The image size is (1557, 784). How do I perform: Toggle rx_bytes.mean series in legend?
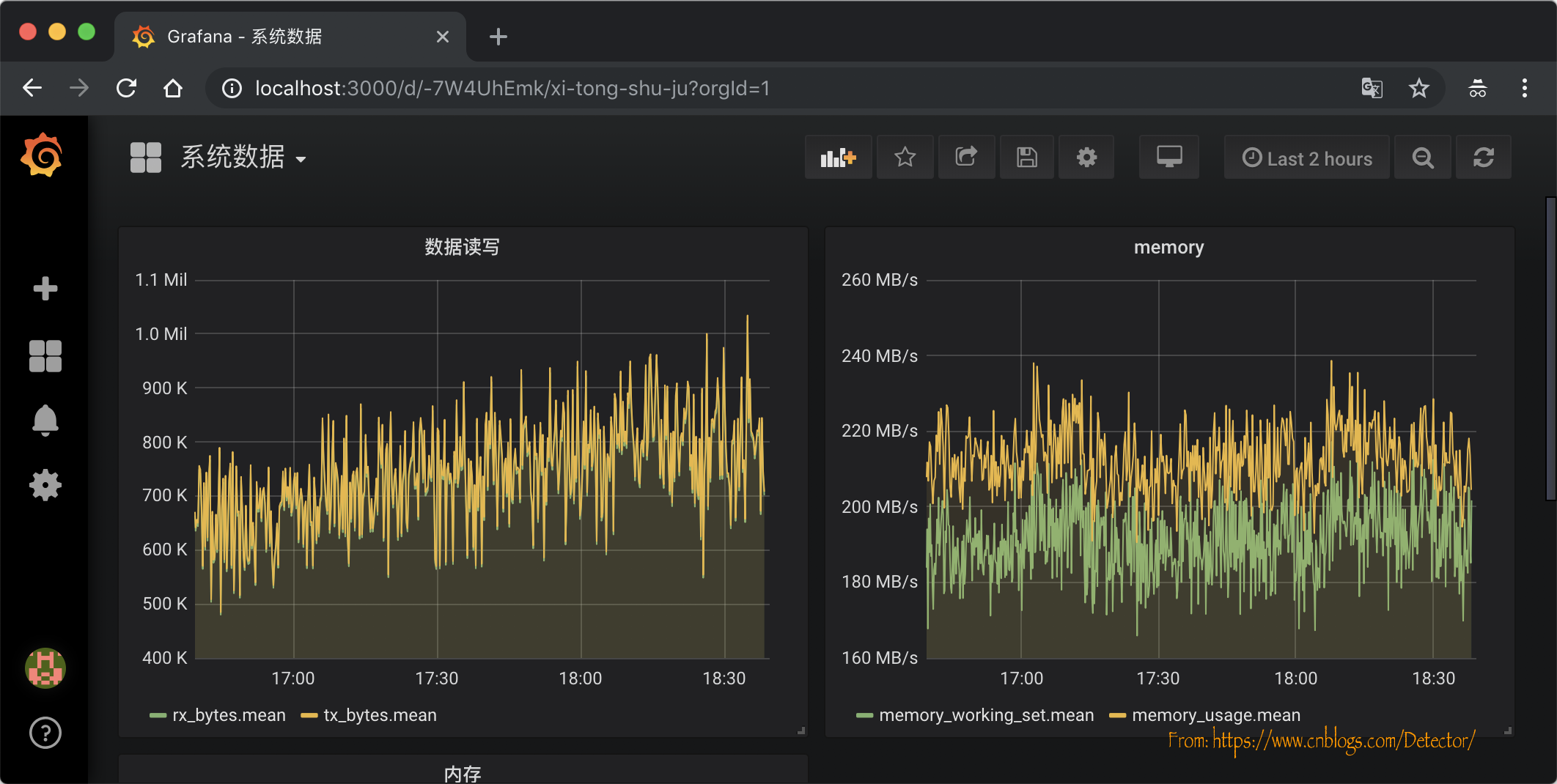click(x=229, y=715)
